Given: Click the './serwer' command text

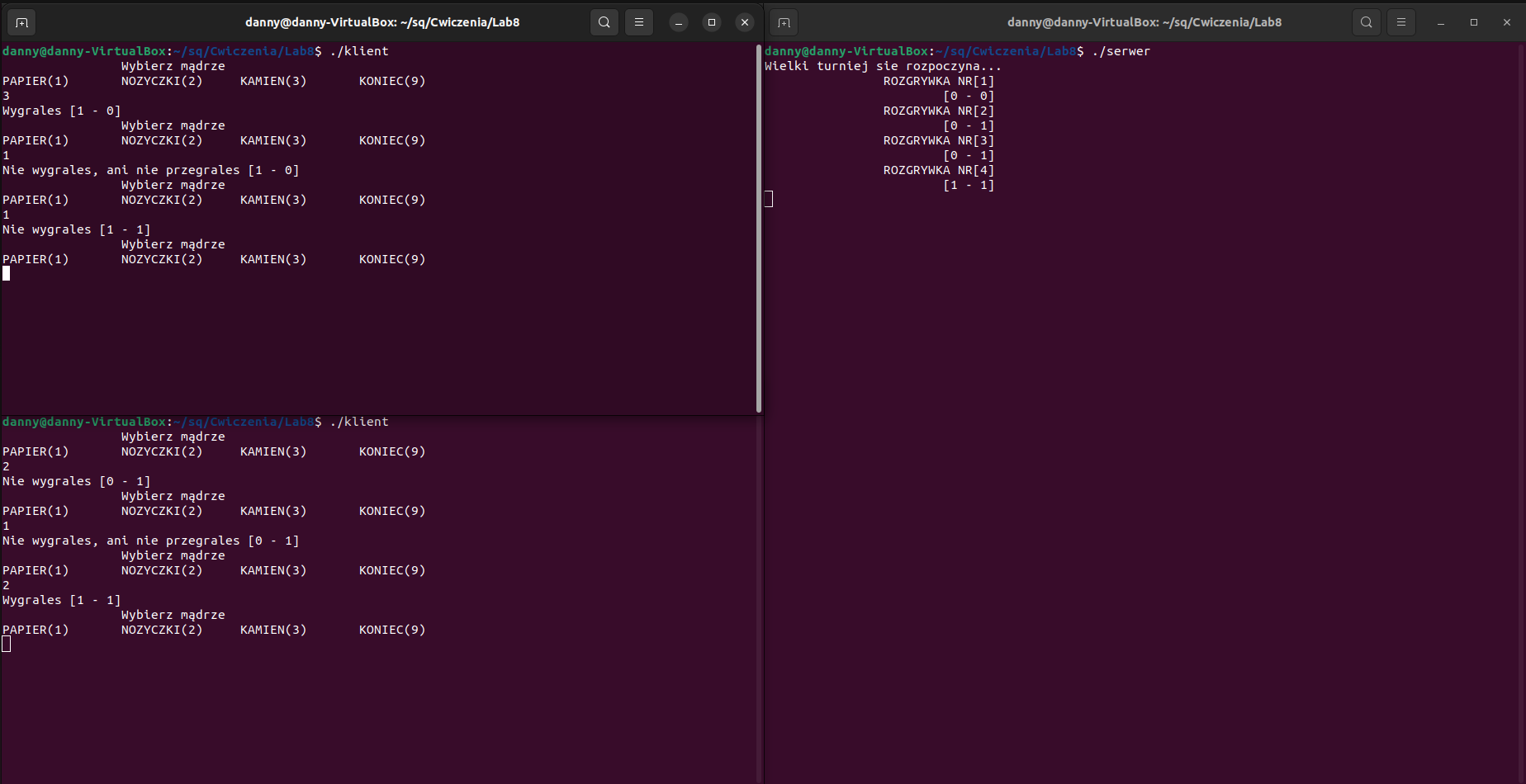Looking at the screenshot, I should tap(1121, 51).
